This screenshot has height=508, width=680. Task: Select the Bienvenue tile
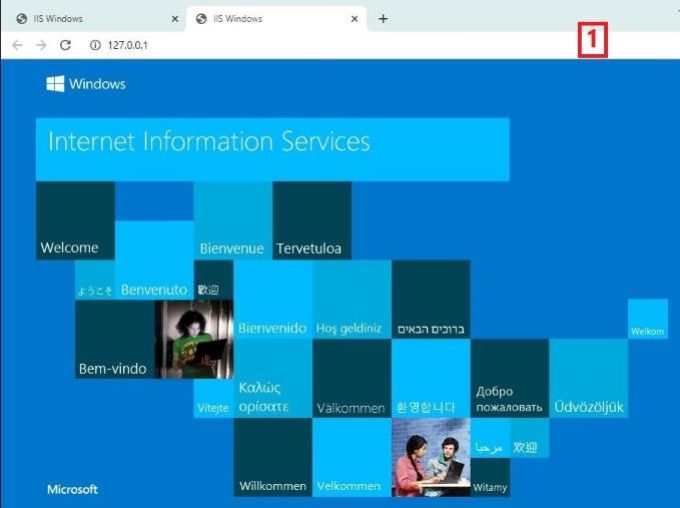click(232, 221)
